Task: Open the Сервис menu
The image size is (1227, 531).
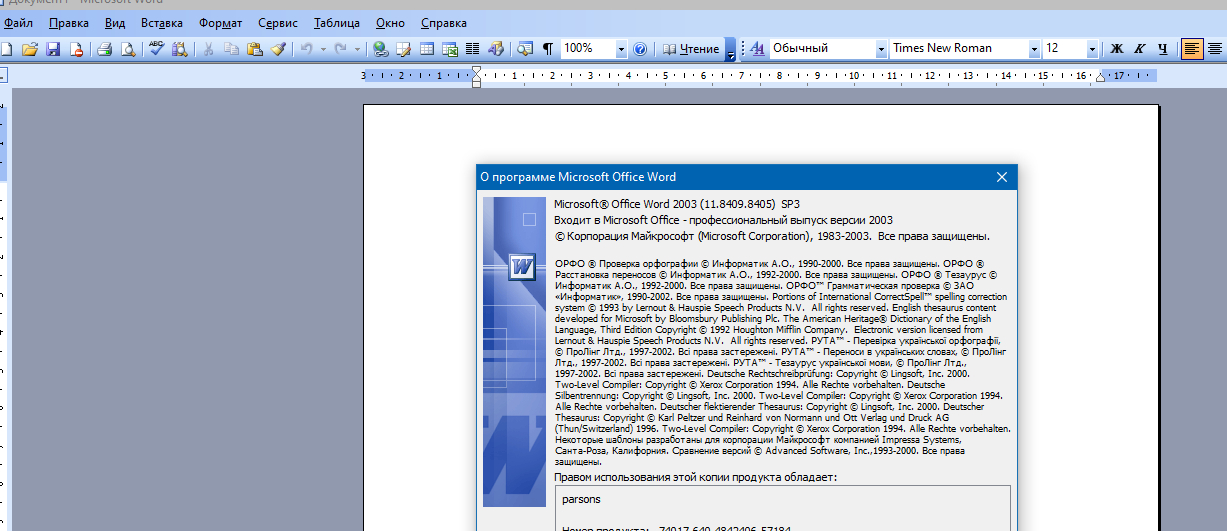Action: tap(278, 22)
